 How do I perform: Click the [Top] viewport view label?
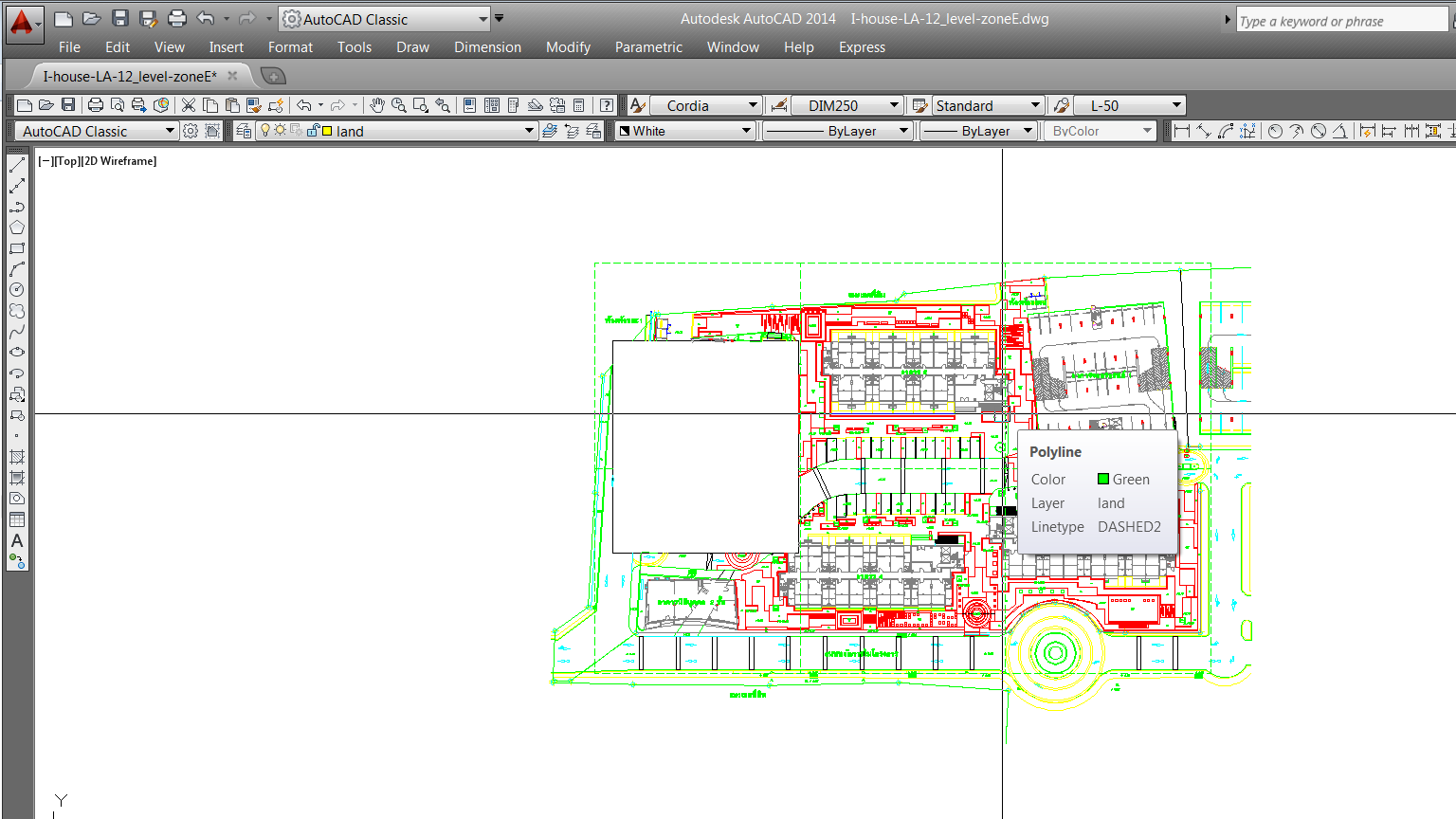67,161
